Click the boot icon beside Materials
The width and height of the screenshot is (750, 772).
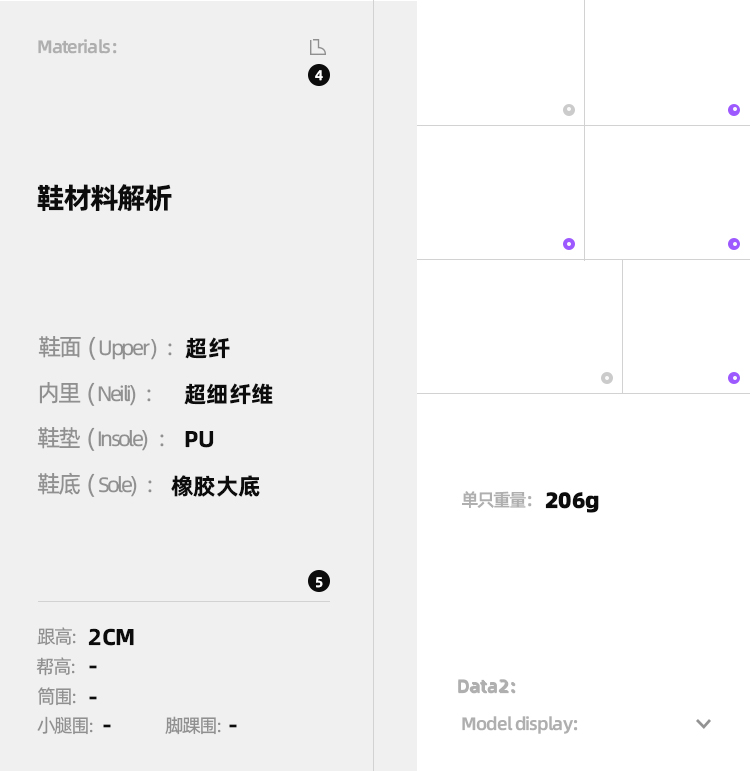point(318,47)
